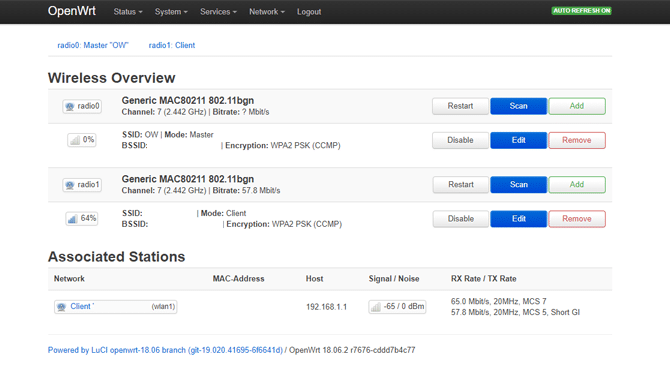Open the Powered by LuCI openwrt-18.06 link
Viewport: 670px width, 380px height.
point(165,350)
